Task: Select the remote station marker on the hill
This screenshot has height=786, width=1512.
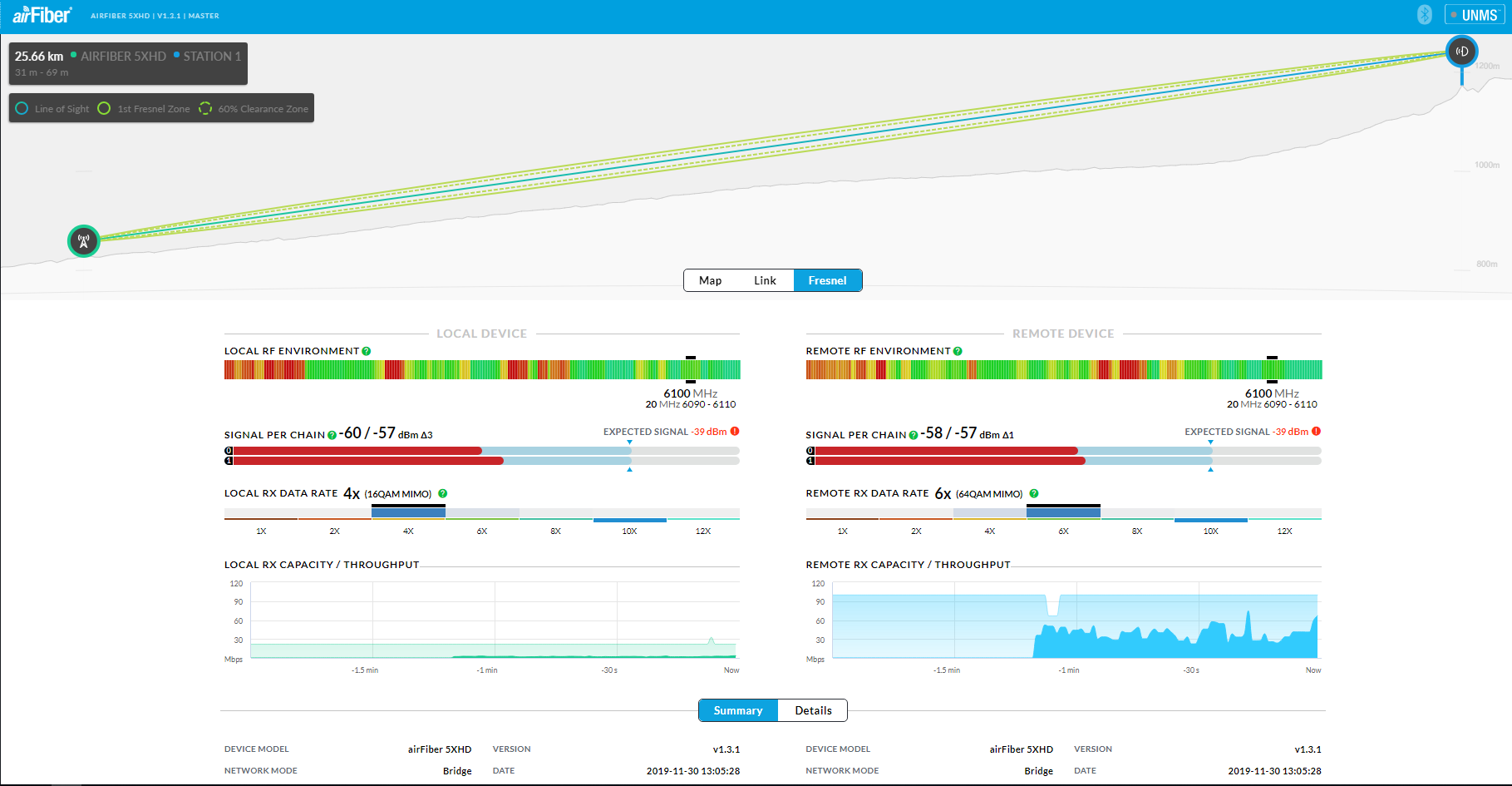Action: (x=1462, y=52)
